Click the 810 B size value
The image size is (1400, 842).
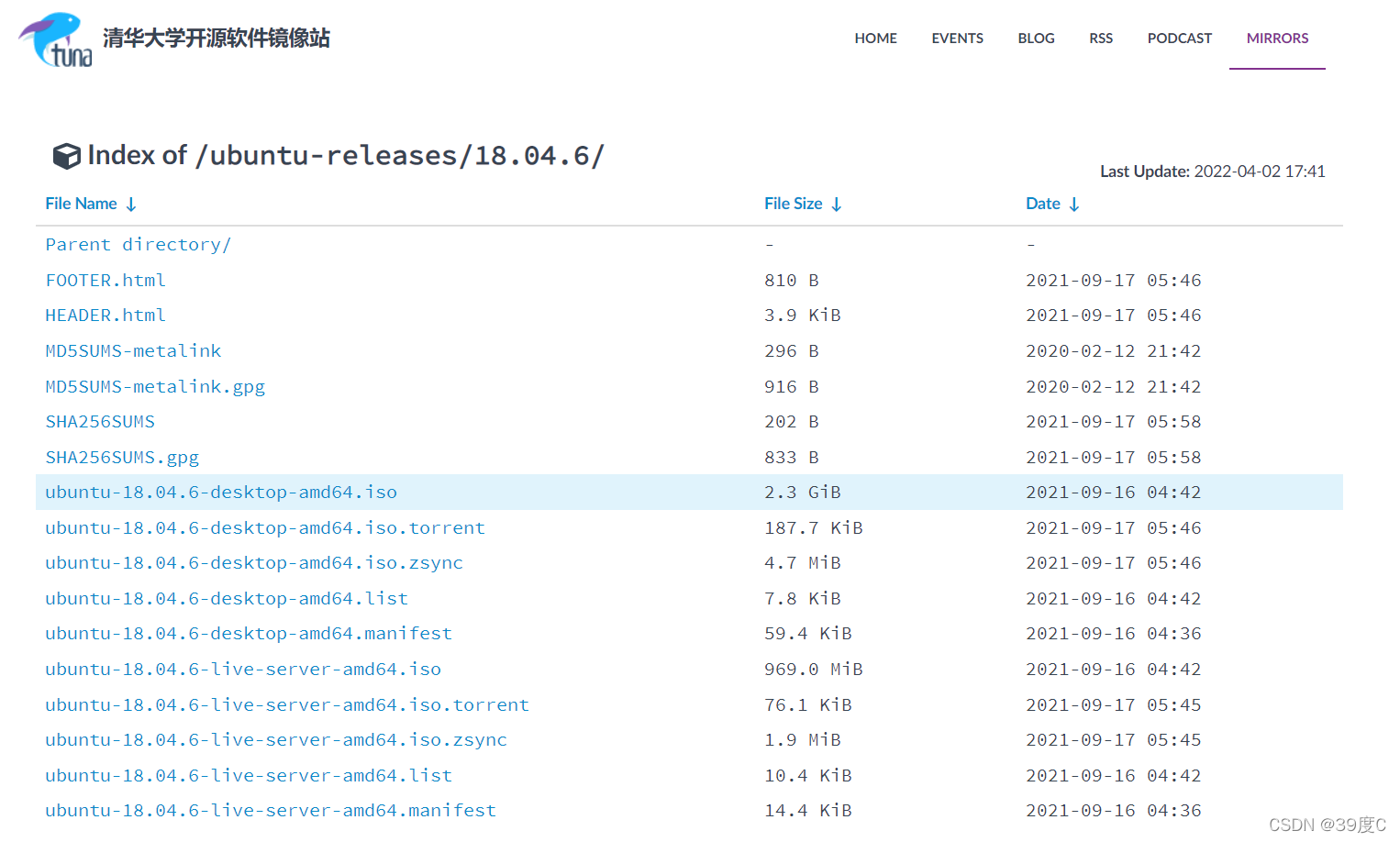click(x=792, y=281)
